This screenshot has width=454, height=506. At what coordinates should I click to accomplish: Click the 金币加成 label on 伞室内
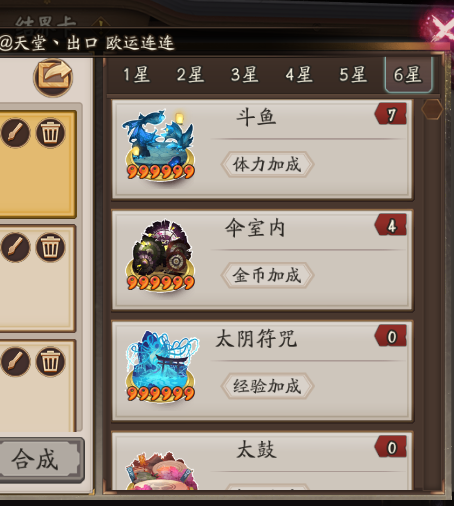[x=267, y=275]
